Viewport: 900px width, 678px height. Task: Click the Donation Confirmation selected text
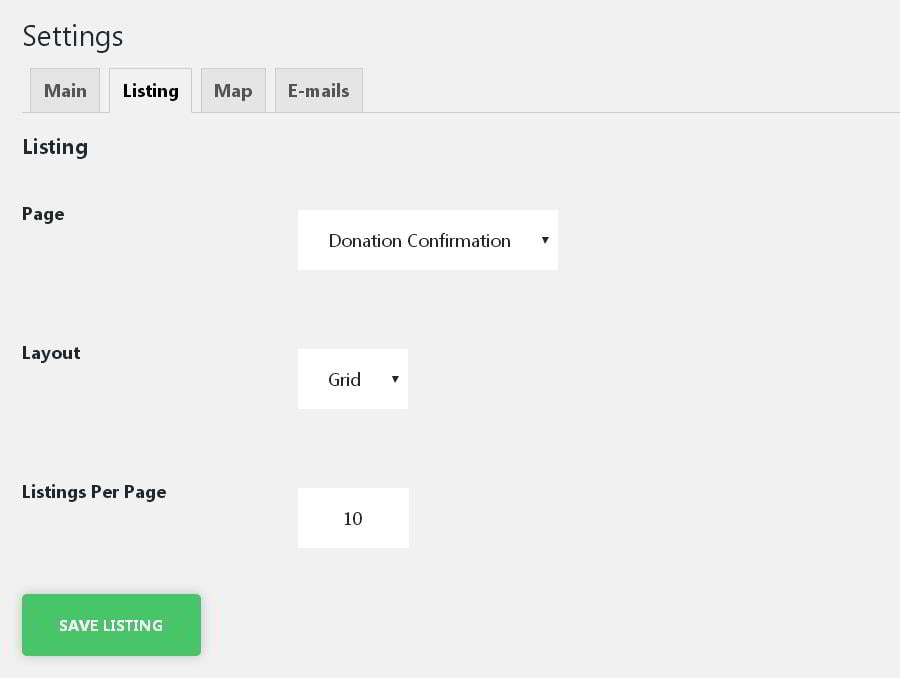[x=419, y=241]
